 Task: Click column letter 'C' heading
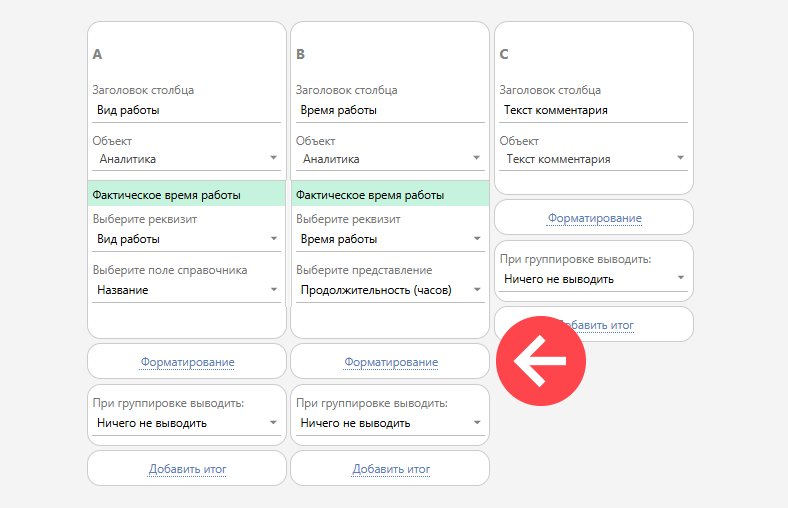[x=504, y=54]
